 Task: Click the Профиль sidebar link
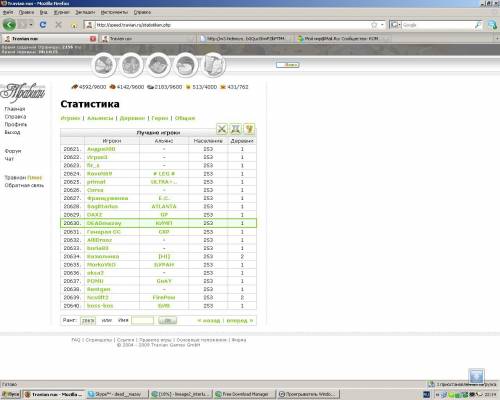(x=16, y=124)
